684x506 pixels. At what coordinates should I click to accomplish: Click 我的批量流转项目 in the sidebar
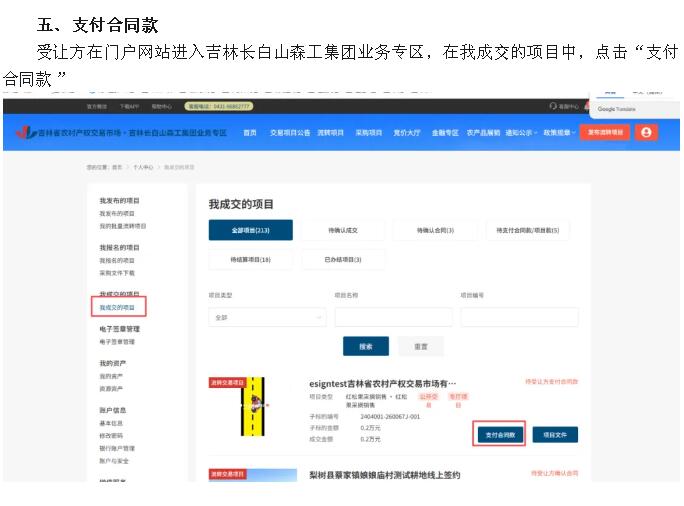[x=123, y=226]
